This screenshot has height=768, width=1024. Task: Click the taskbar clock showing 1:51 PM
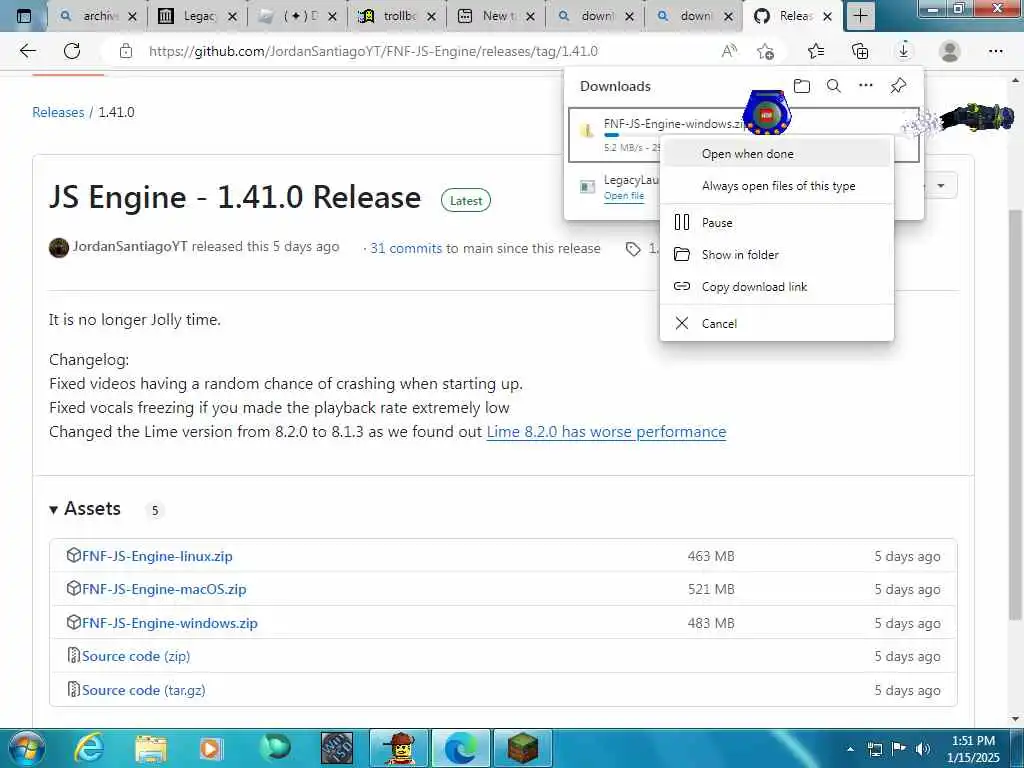tap(972, 748)
